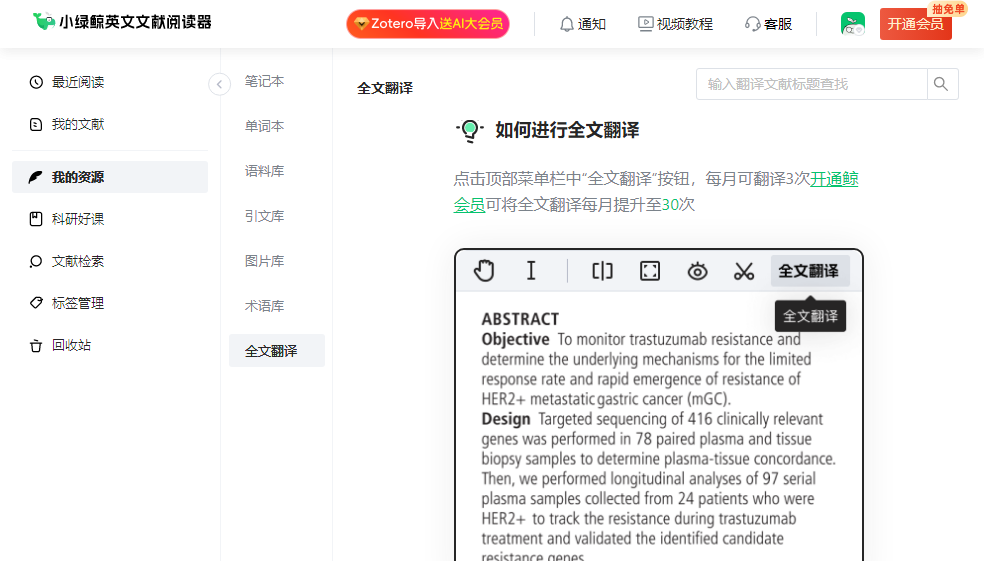The height and width of the screenshot is (561, 984).
Task: Click the user avatar icon
Action: (x=853, y=24)
